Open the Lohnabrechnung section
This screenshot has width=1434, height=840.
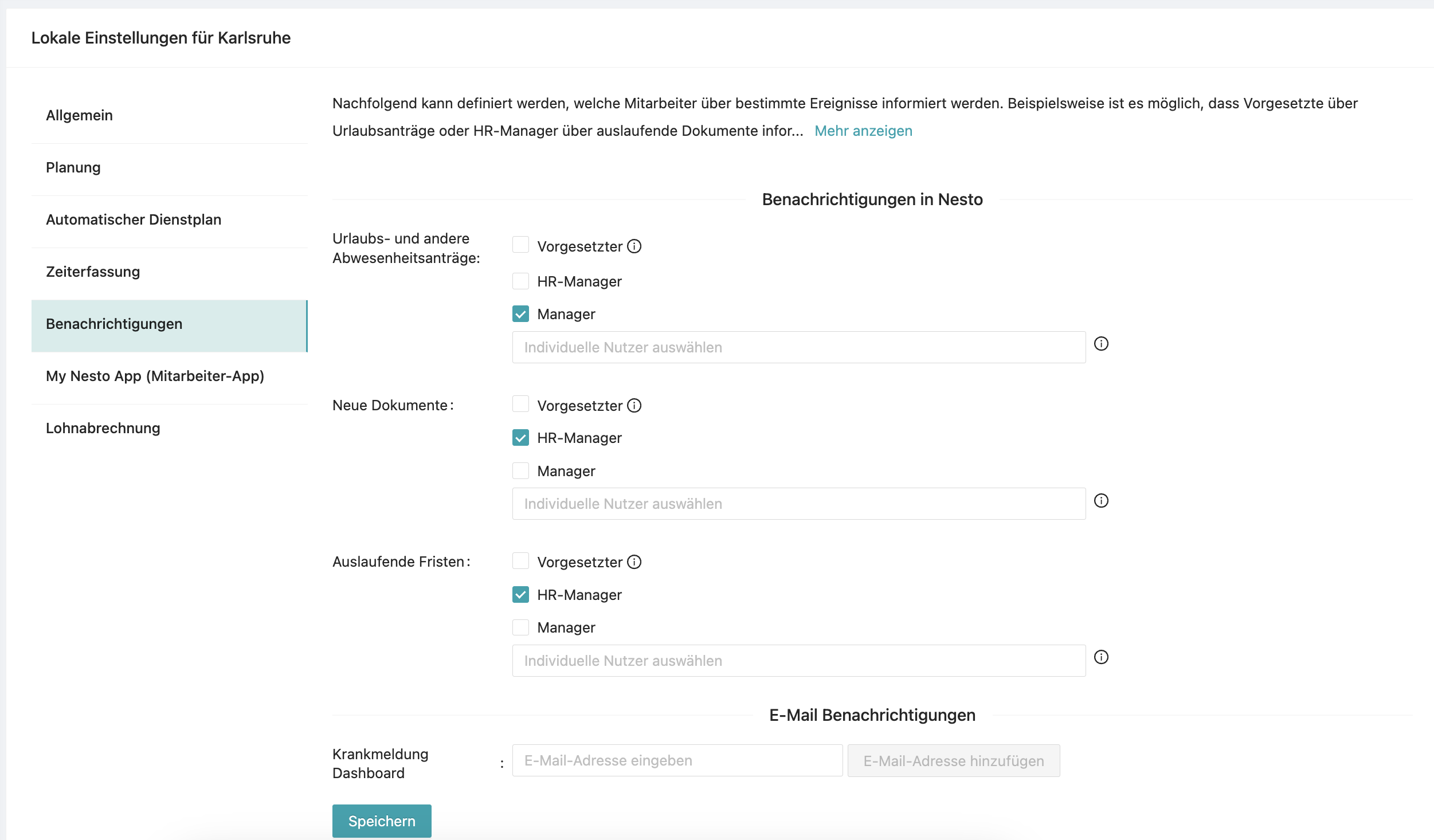(103, 427)
